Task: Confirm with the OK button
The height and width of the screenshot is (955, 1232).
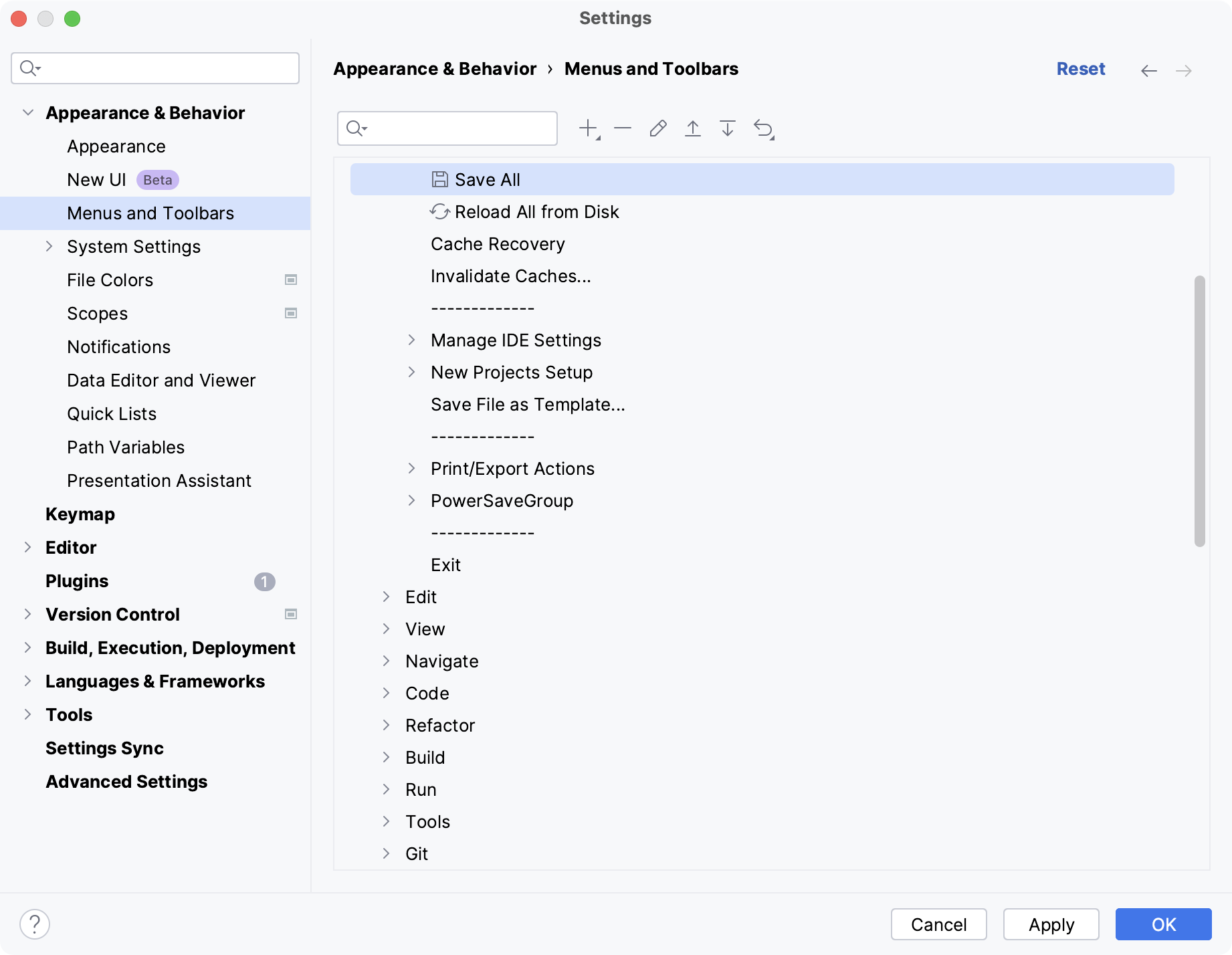Action: [x=1164, y=924]
